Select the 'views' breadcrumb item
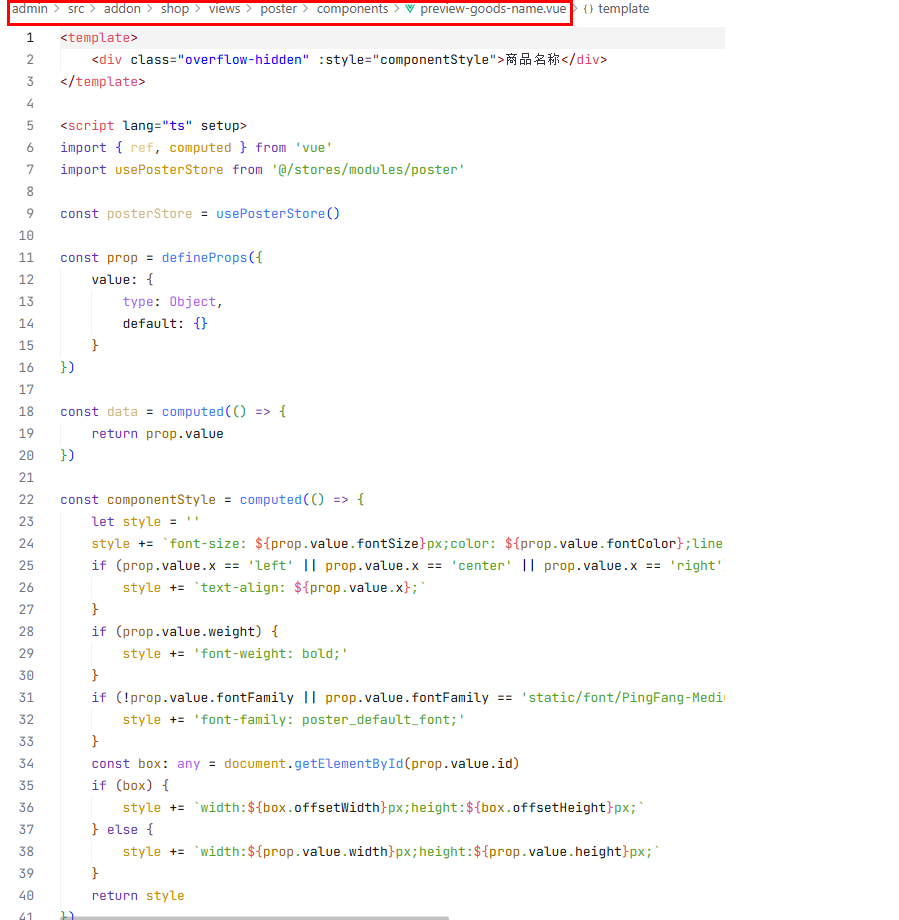The height and width of the screenshot is (920, 899). 224,9
